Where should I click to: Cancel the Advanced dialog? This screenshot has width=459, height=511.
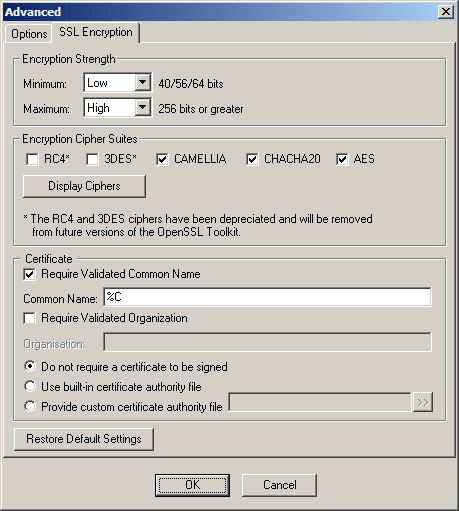click(x=279, y=485)
